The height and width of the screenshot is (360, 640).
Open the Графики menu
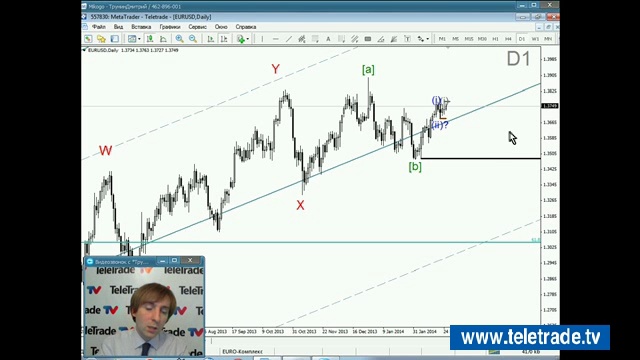coord(170,27)
